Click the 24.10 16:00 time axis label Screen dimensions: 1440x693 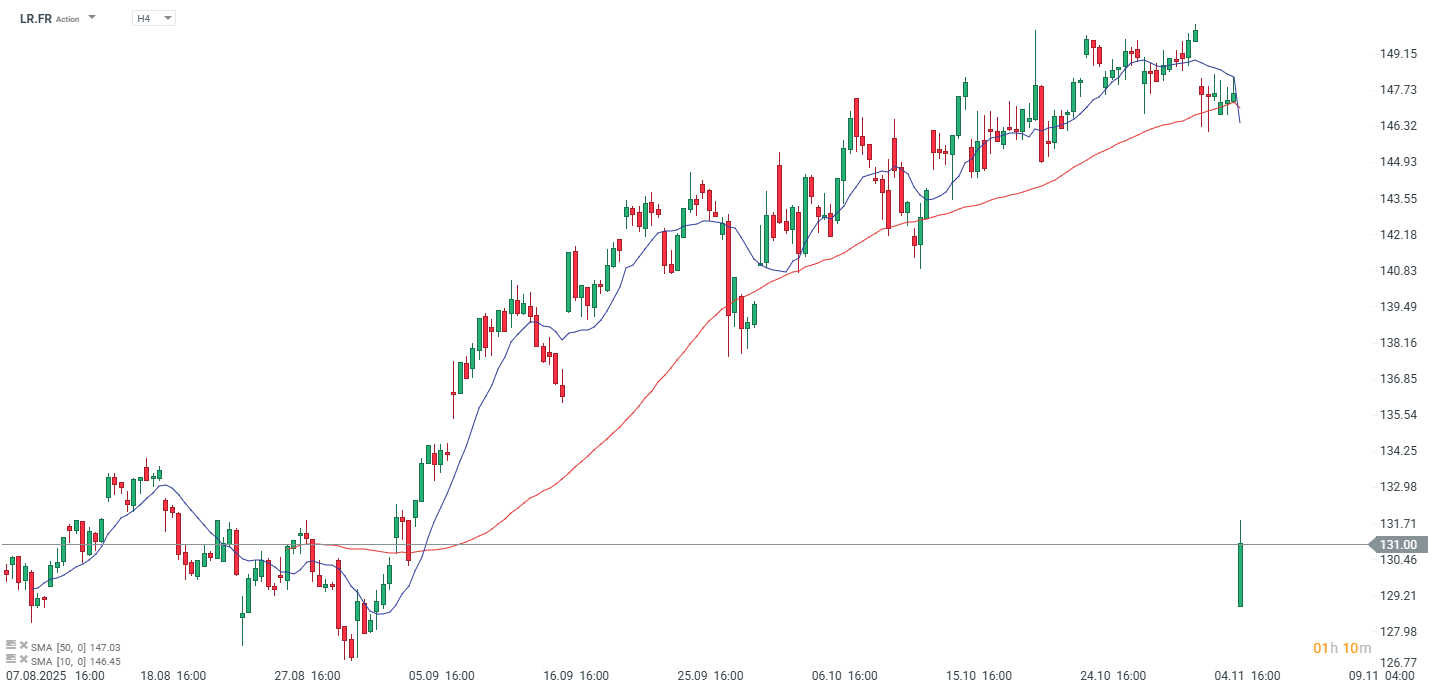click(x=1113, y=676)
